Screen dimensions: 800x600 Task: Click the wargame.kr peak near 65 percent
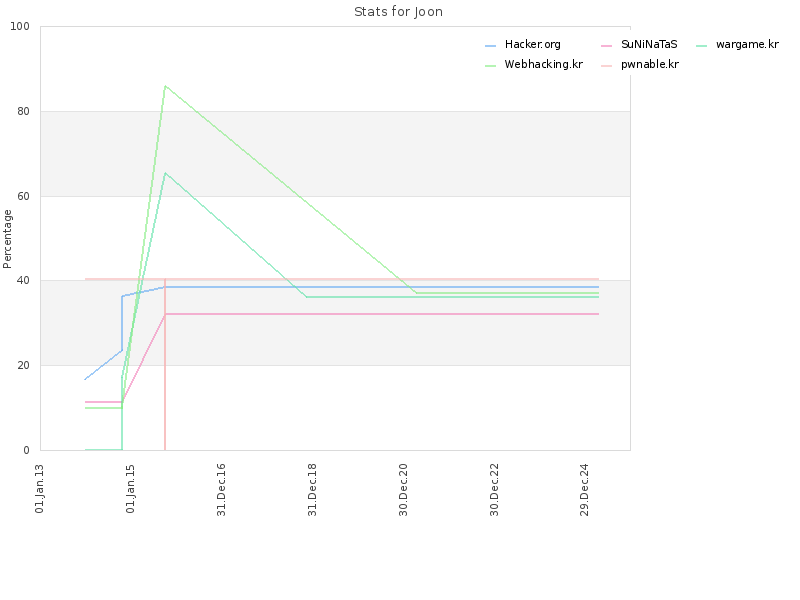165,173
